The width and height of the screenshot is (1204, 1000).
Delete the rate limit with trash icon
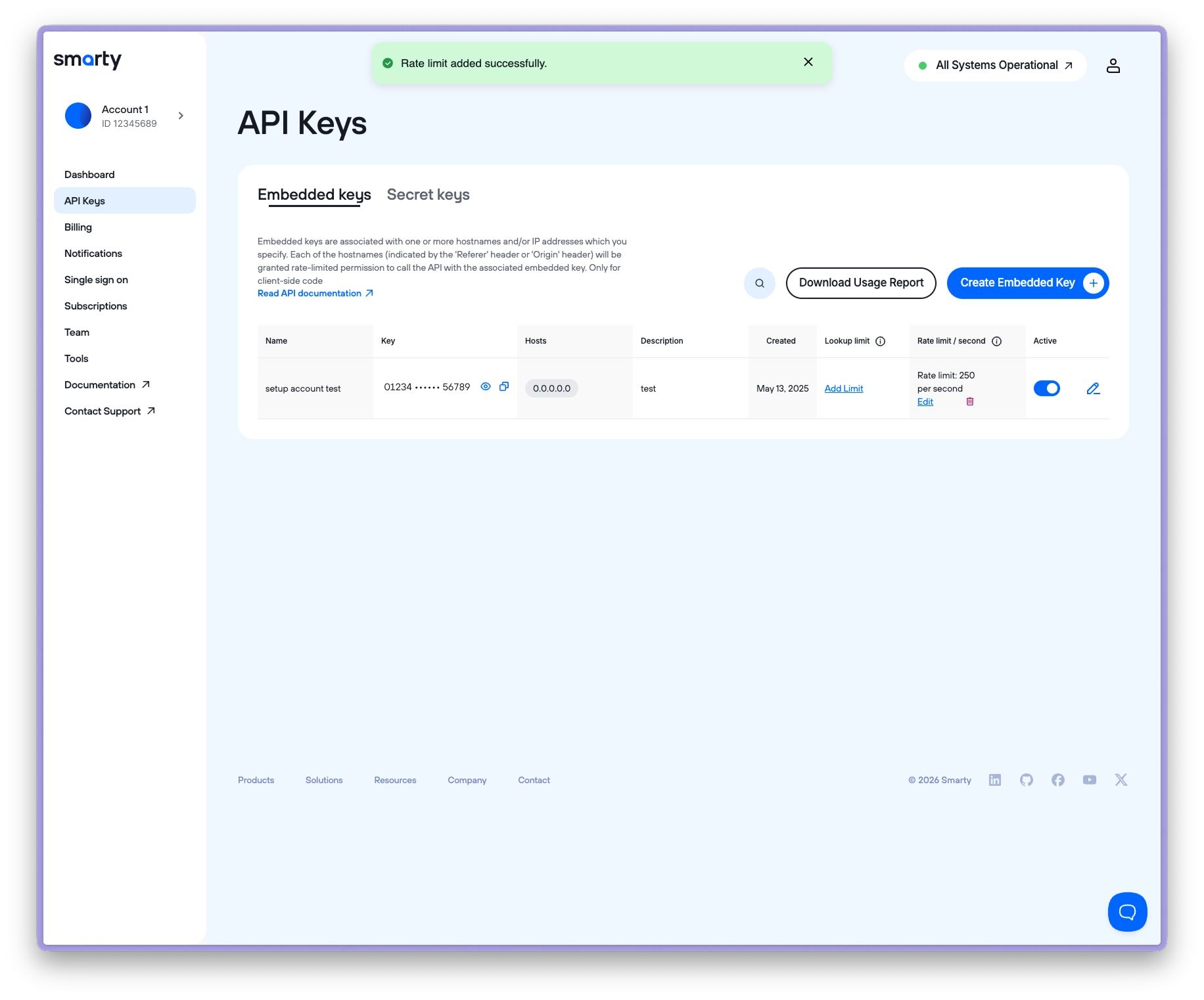970,401
